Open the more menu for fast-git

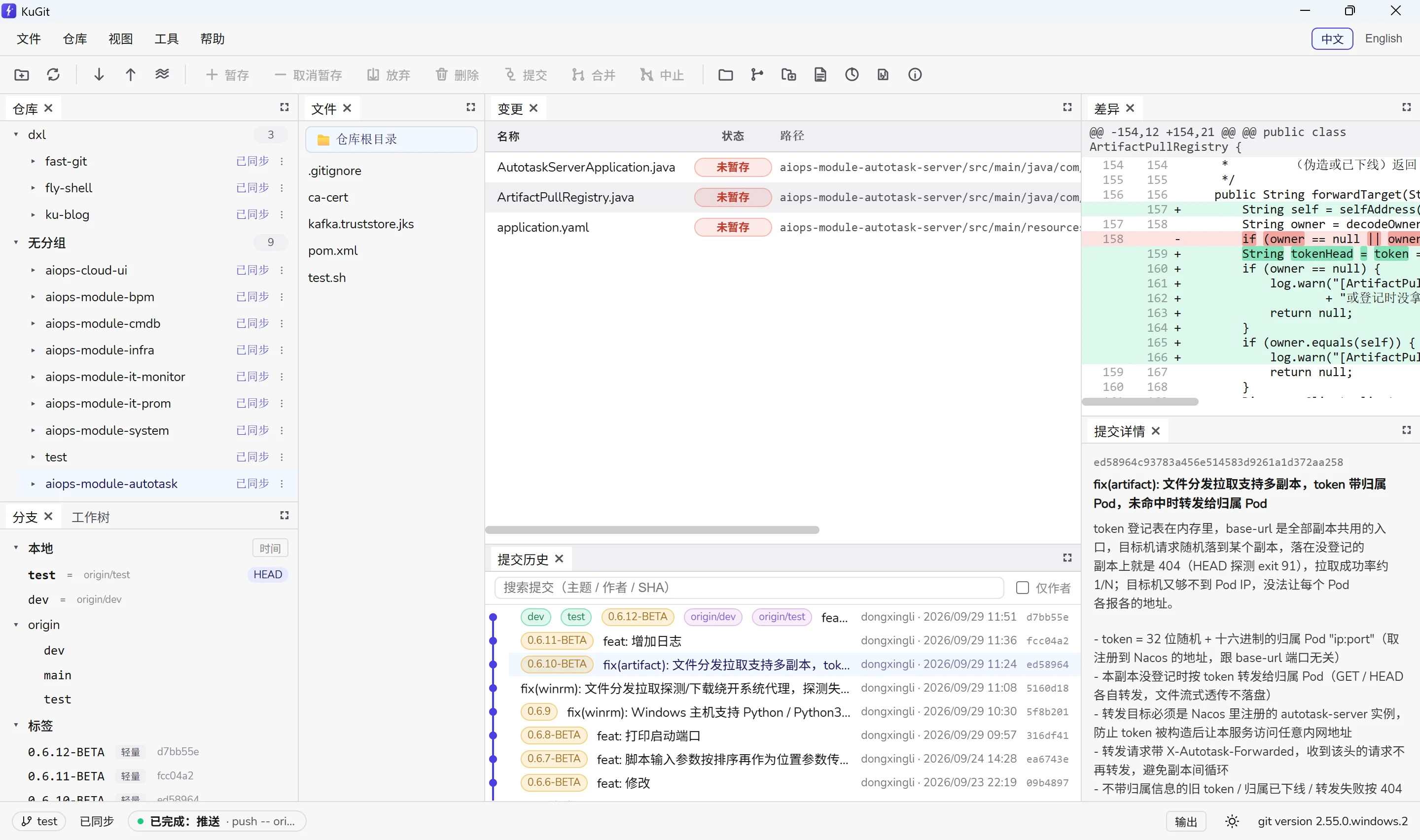tap(282, 161)
